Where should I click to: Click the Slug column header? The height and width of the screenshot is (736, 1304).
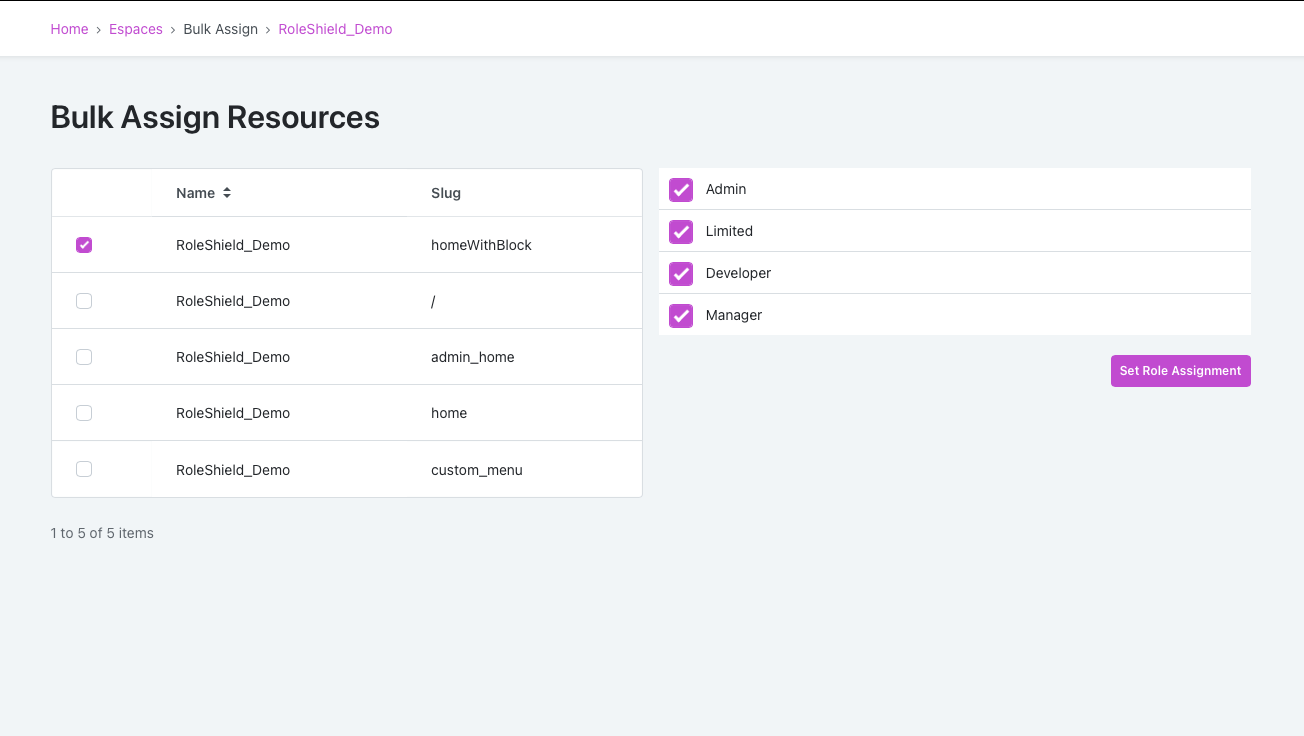(446, 193)
